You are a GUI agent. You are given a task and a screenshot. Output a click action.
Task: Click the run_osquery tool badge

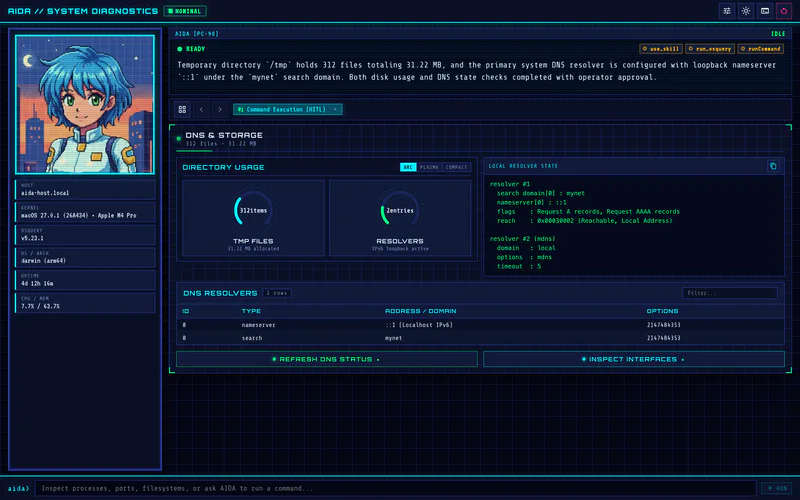pyautogui.click(x=710, y=49)
